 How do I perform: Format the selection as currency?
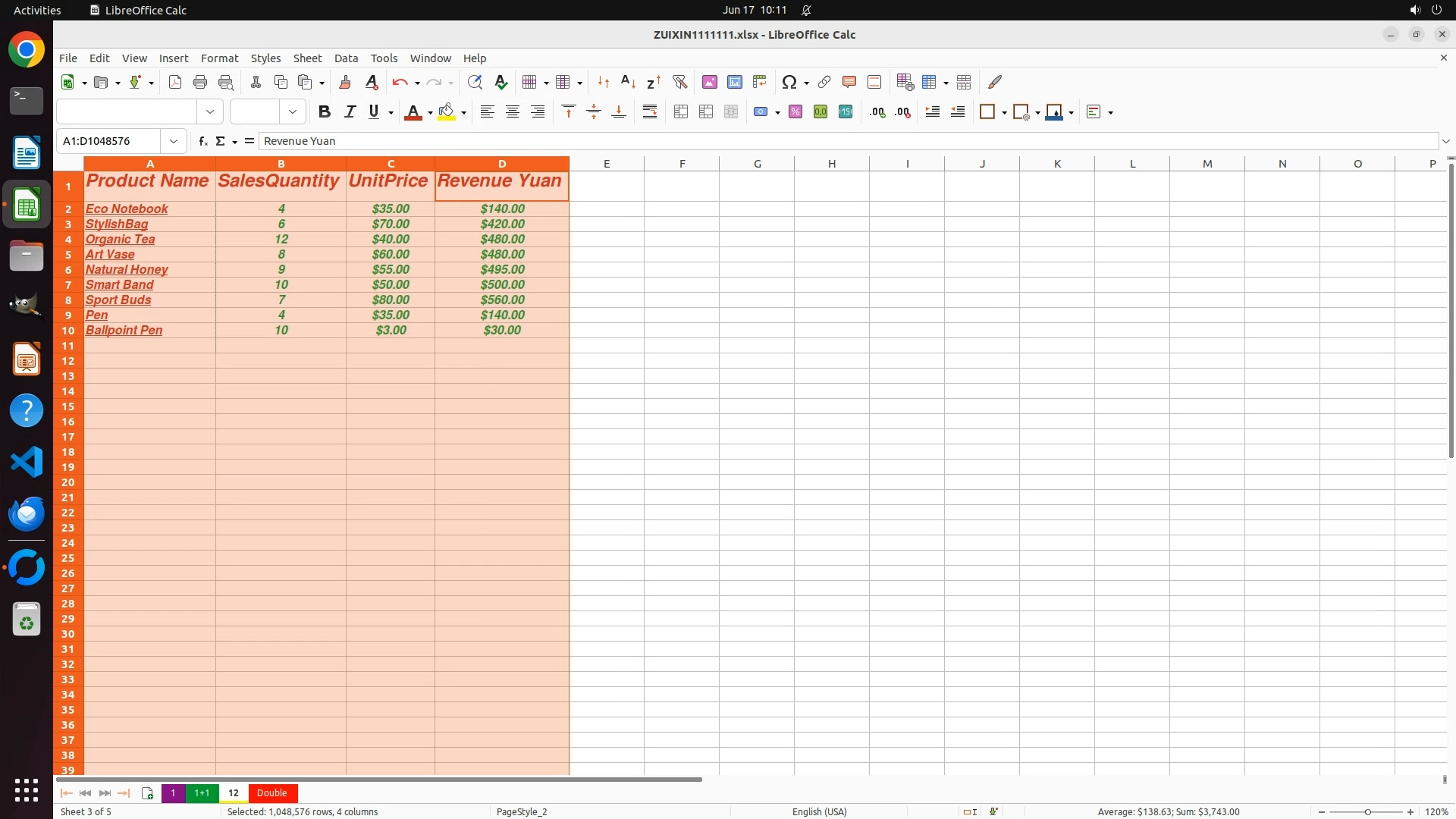[761, 112]
